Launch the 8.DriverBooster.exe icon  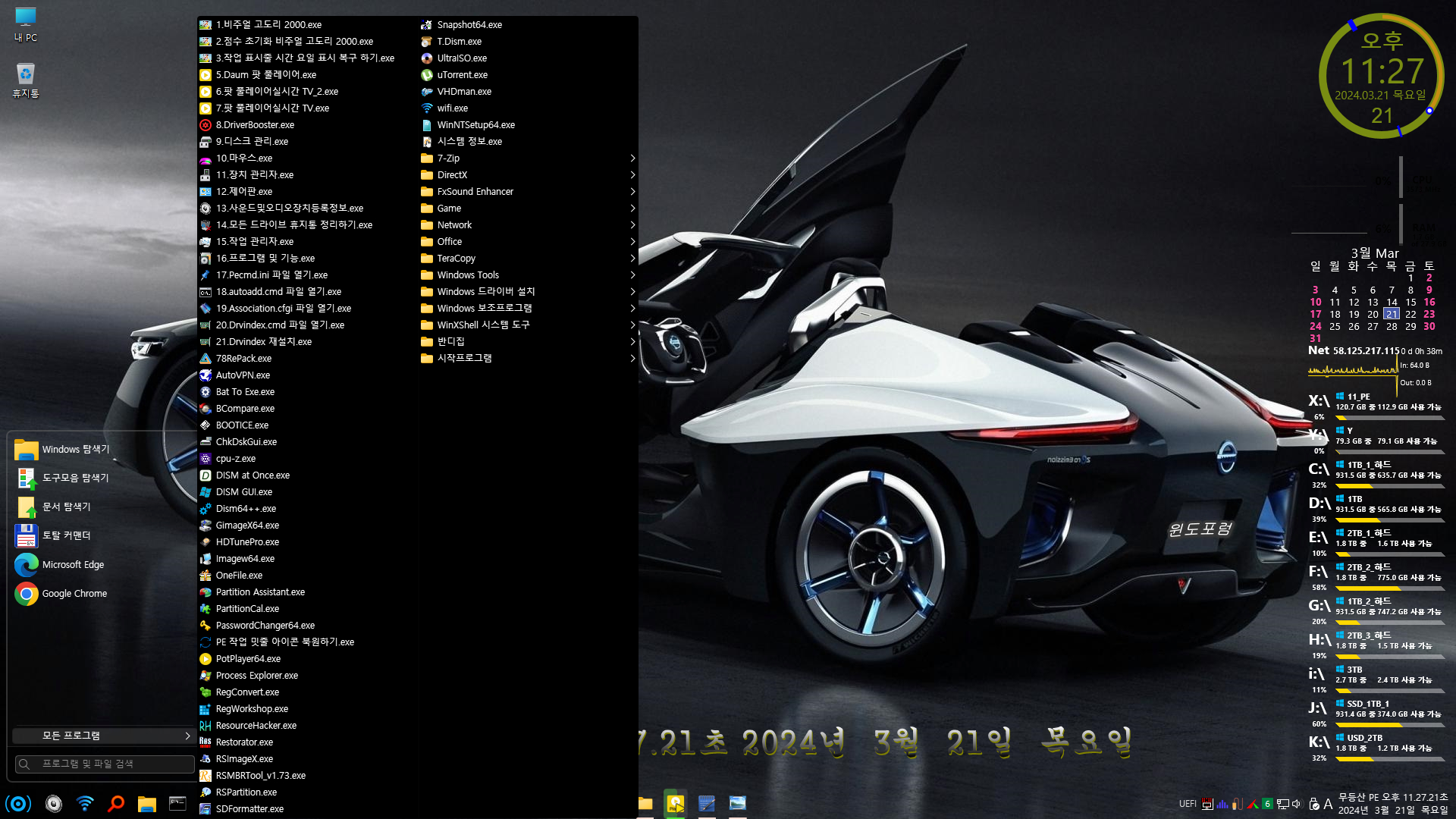206,125
